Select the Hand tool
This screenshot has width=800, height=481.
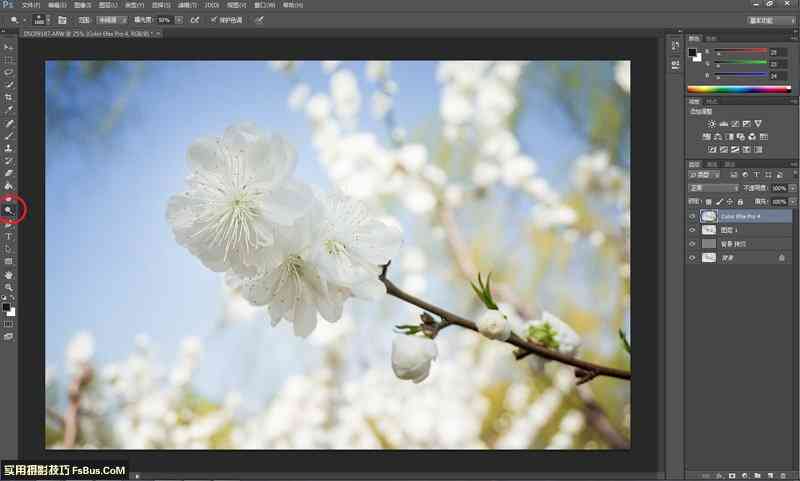[x=9, y=274]
